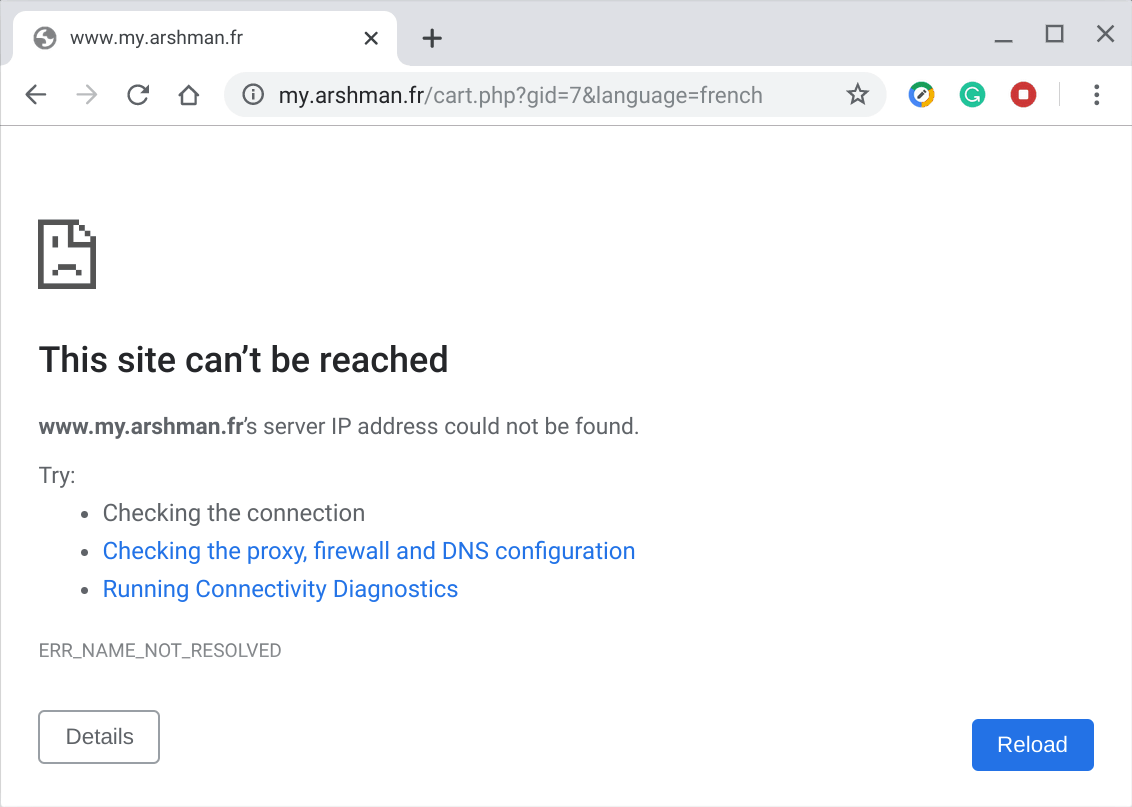The width and height of the screenshot is (1132, 807).
Task: Open the Running Connectivity Diagnostics link
Action: click(x=280, y=589)
